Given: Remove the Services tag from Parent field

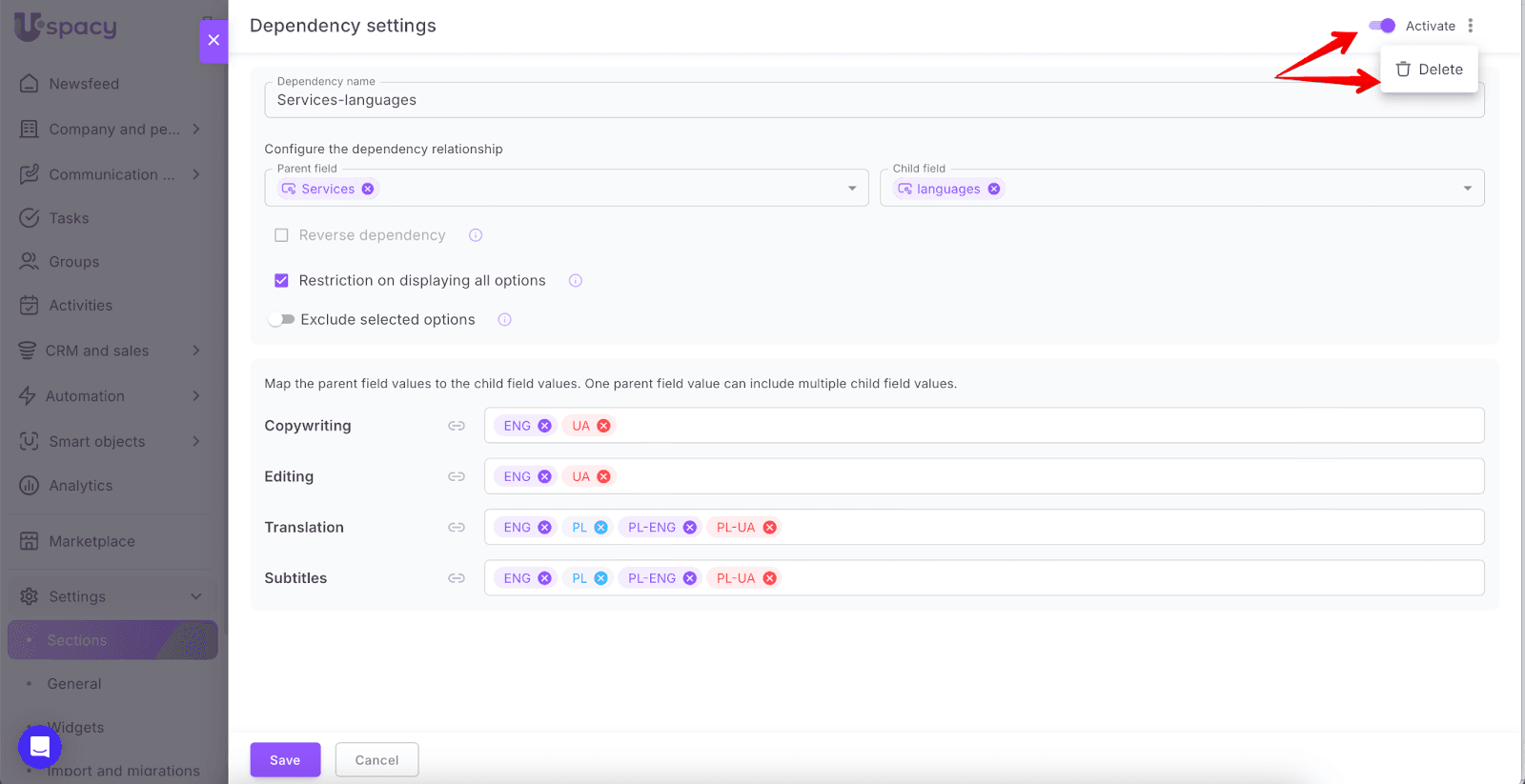Looking at the screenshot, I should (x=368, y=189).
